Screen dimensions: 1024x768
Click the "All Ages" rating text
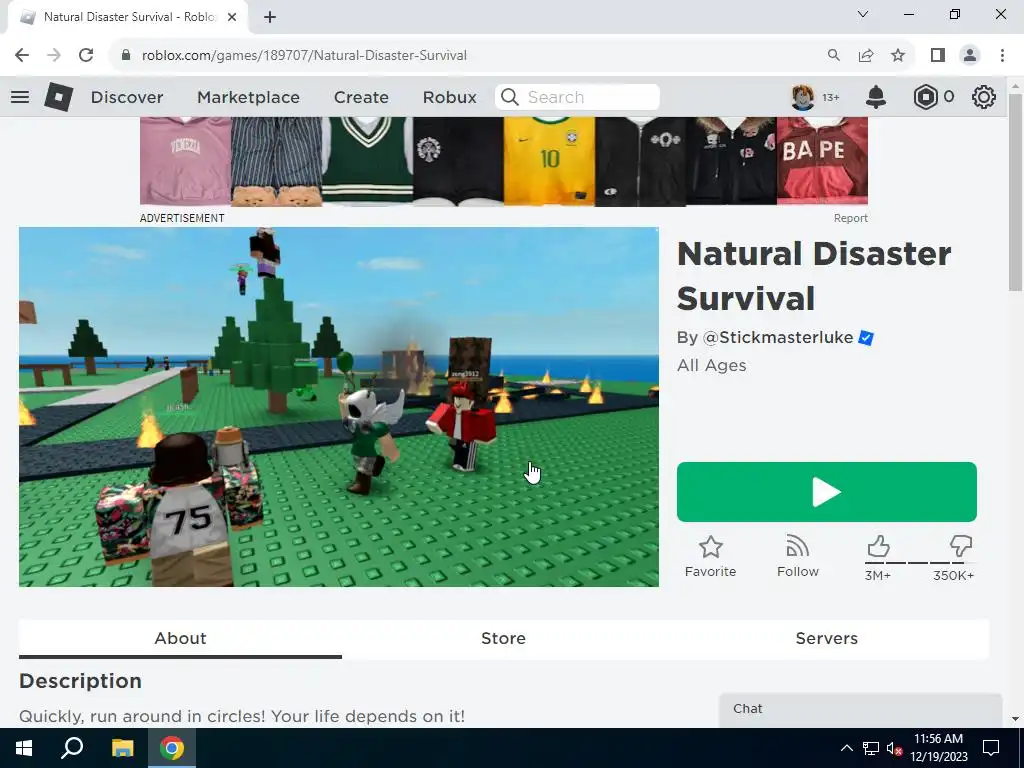click(711, 366)
